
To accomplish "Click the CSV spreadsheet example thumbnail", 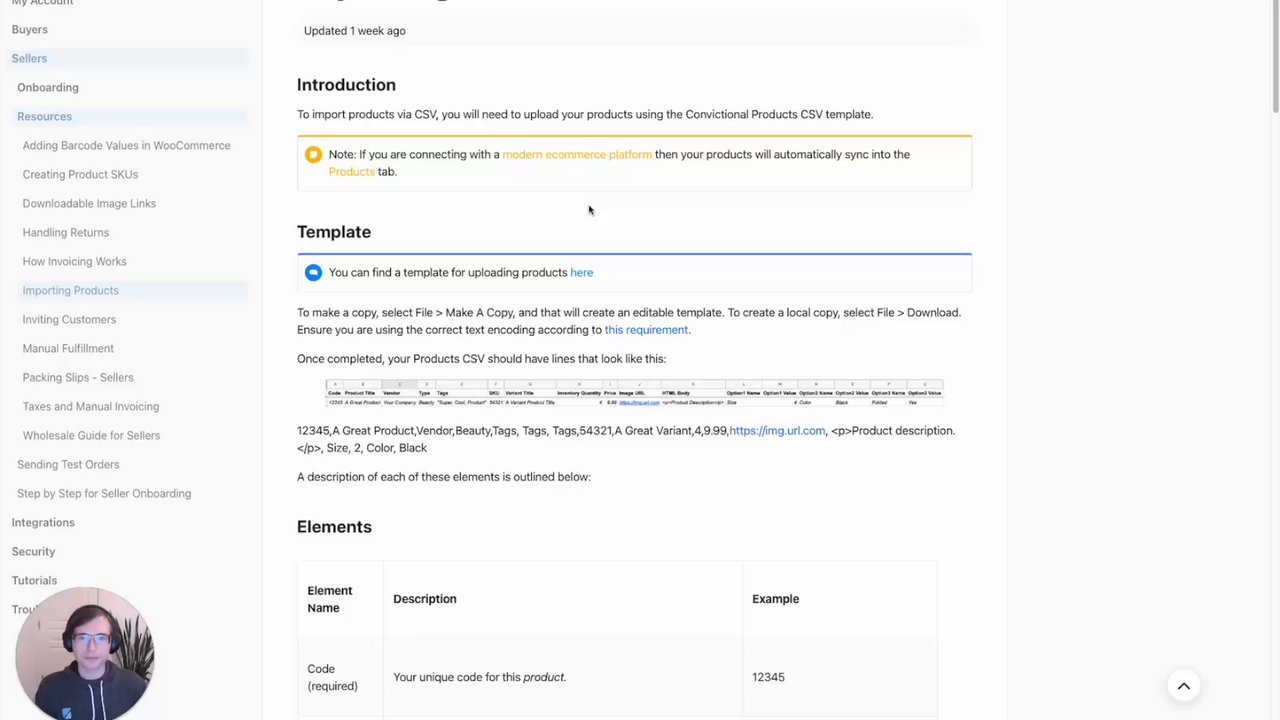I will [634, 393].
